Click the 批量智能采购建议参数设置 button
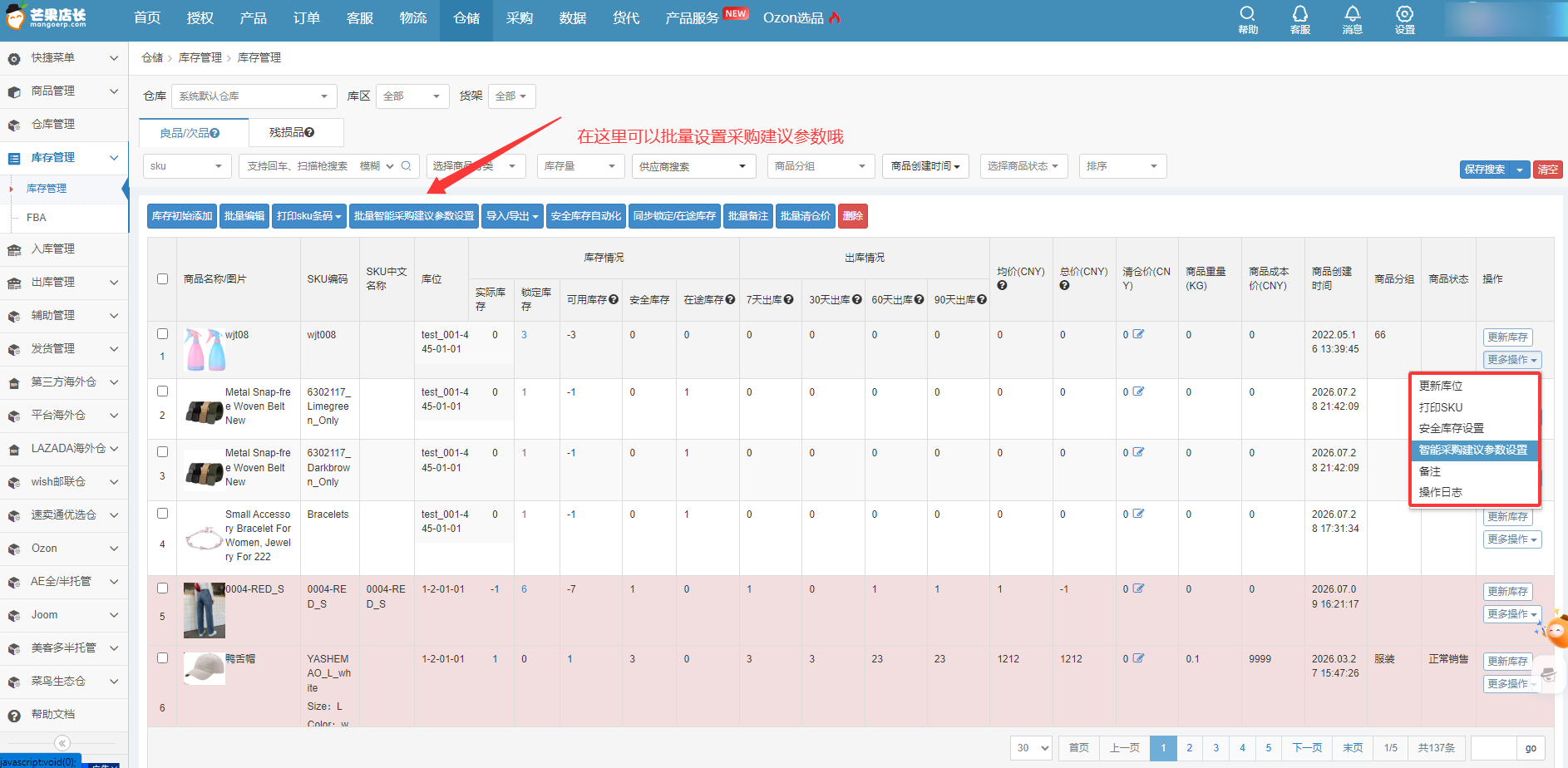Viewport: 1568px width, 768px height. pyautogui.click(x=414, y=216)
